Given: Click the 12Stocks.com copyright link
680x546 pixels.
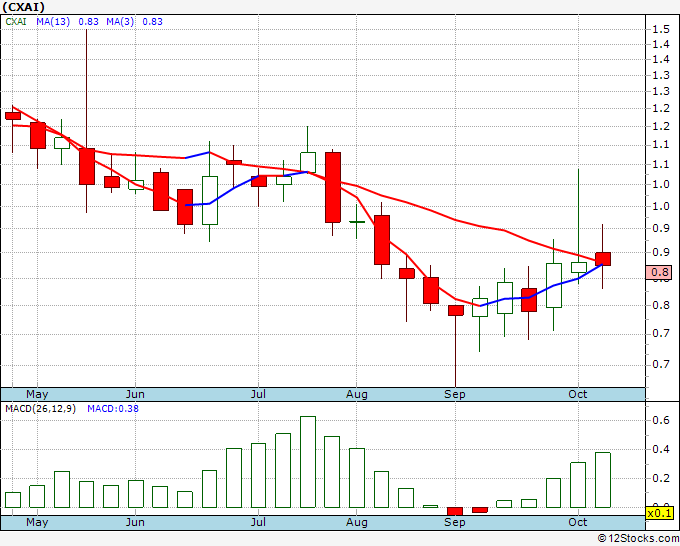Looking at the screenshot, I should pyautogui.click(x=638, y=538).
